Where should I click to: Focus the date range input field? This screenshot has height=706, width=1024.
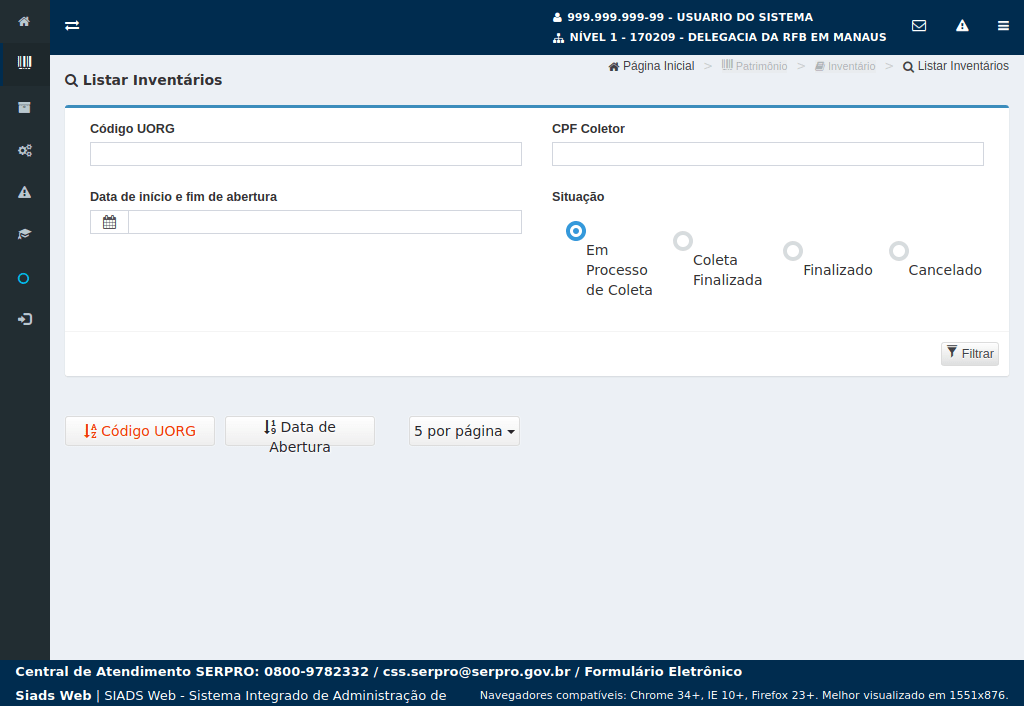tap(325, 222)
